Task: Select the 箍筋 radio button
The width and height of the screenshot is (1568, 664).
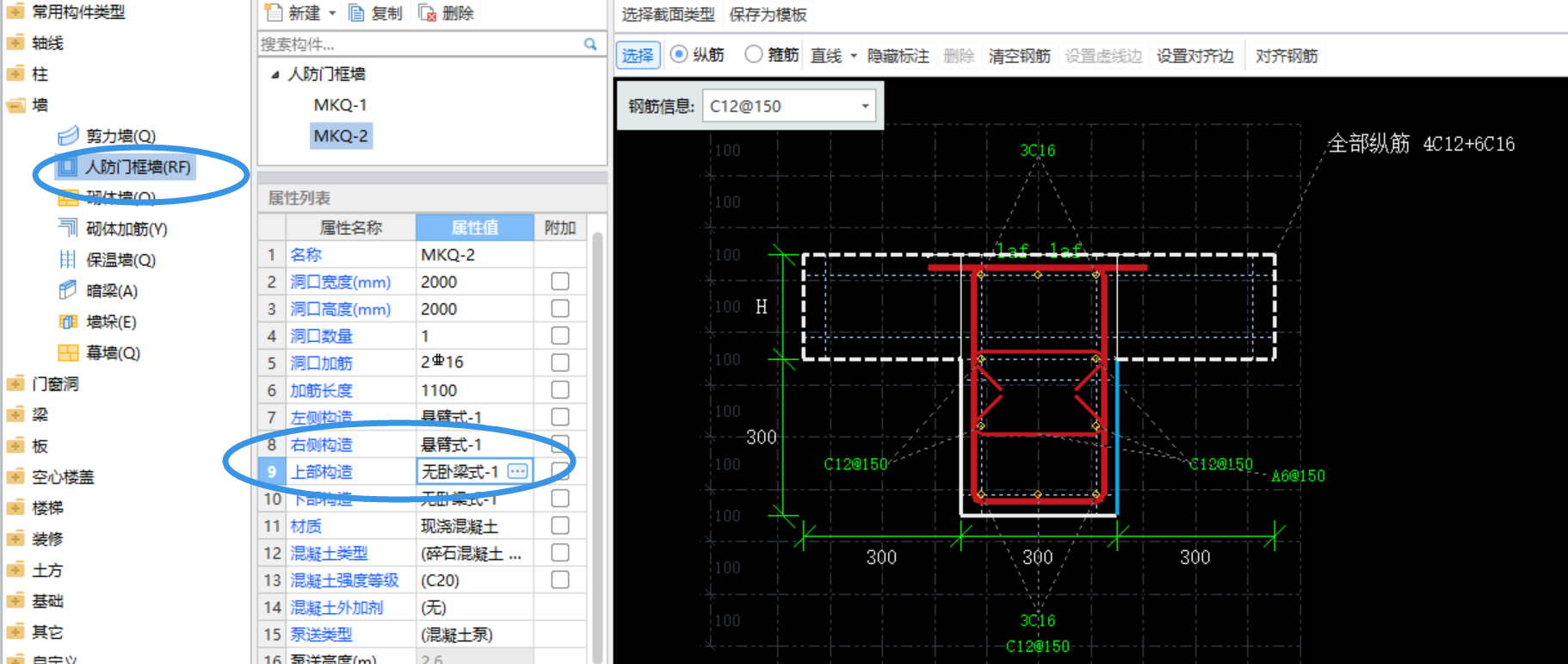Action: pyautogui.click(x=754, y=54)
